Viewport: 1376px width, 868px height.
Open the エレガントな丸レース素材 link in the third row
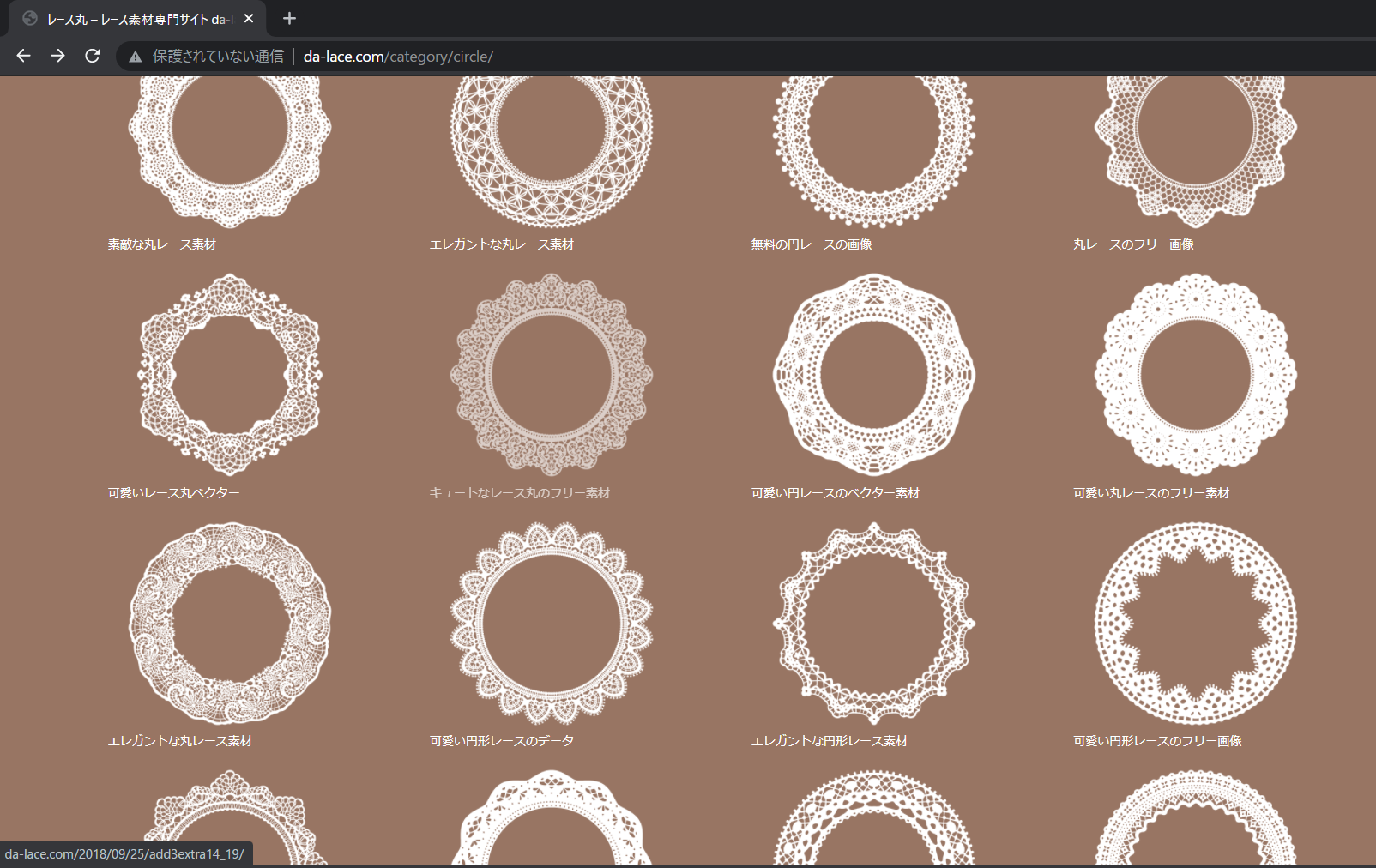pos(180,741)
